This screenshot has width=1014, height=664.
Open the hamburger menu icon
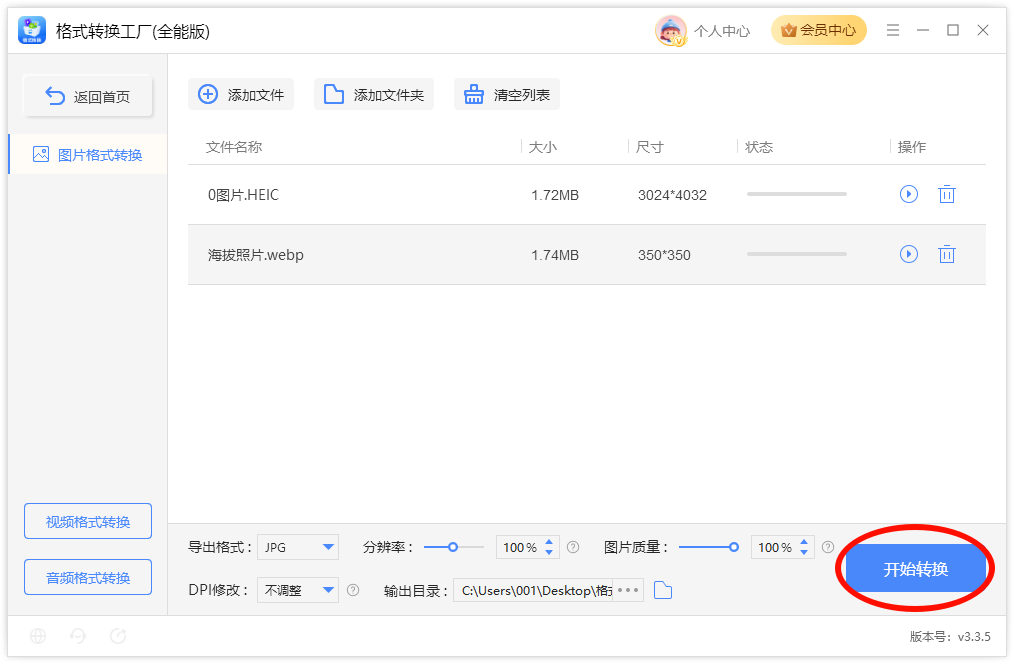[892, 30]
